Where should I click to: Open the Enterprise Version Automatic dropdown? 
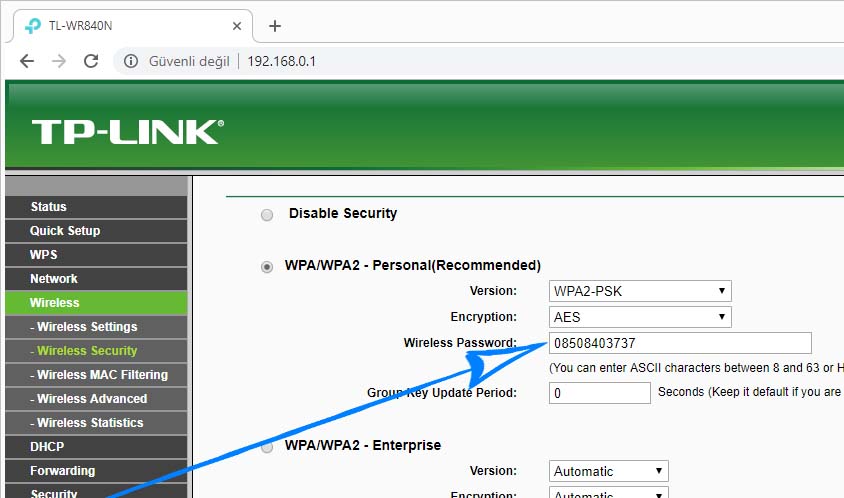tap(608, 471)
